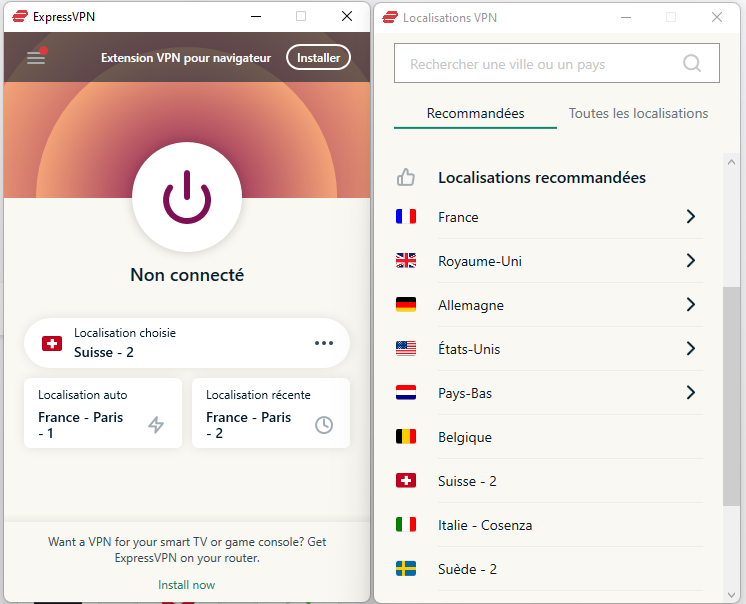Image resolution: width=746 pixels, height=604 pixels.
Task: Click the scrollbar down arrow in locations
Action: pyautogui.click(x=731, y=594)
